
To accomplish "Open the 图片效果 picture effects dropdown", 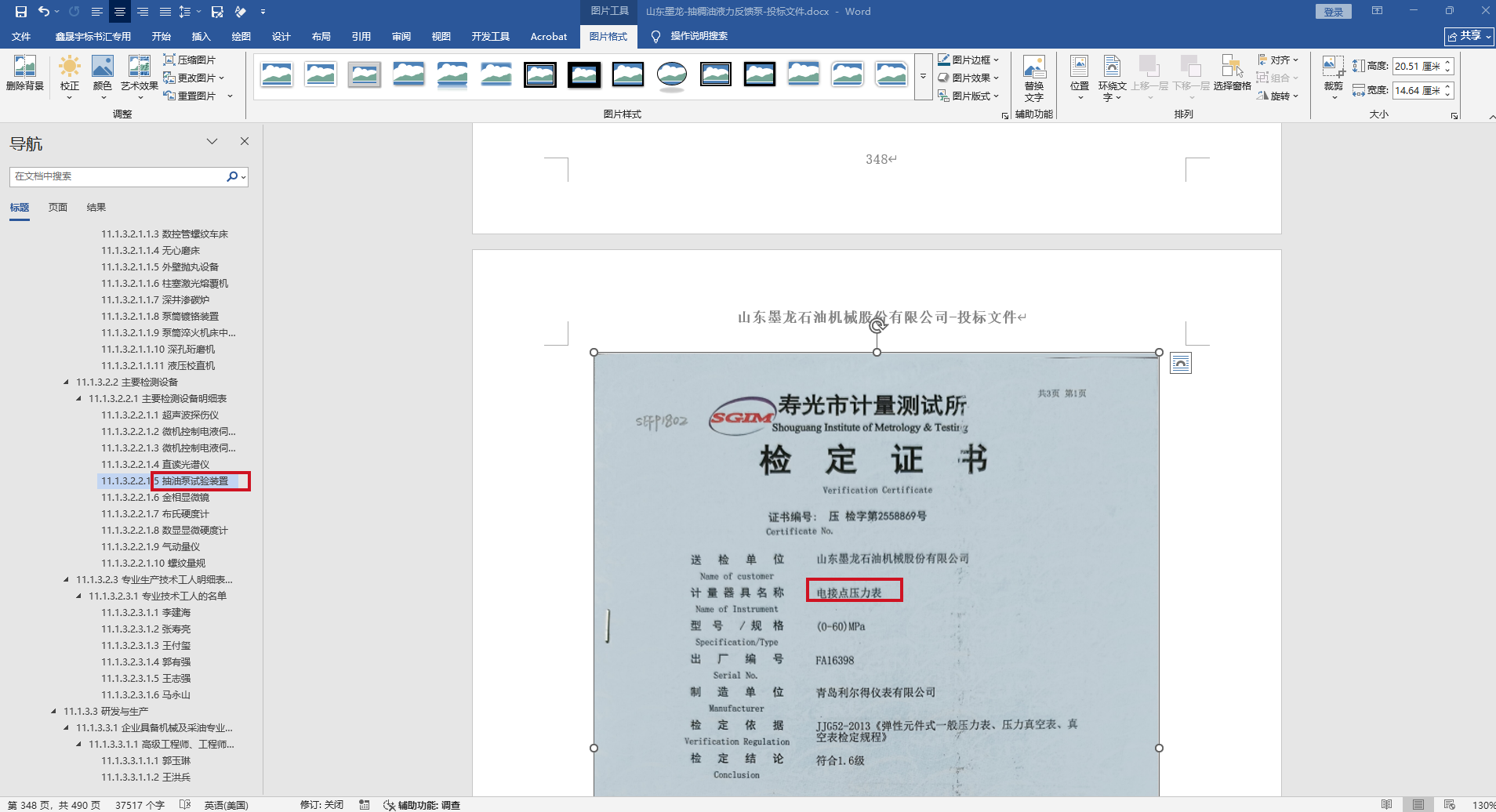I will point(969,78).
